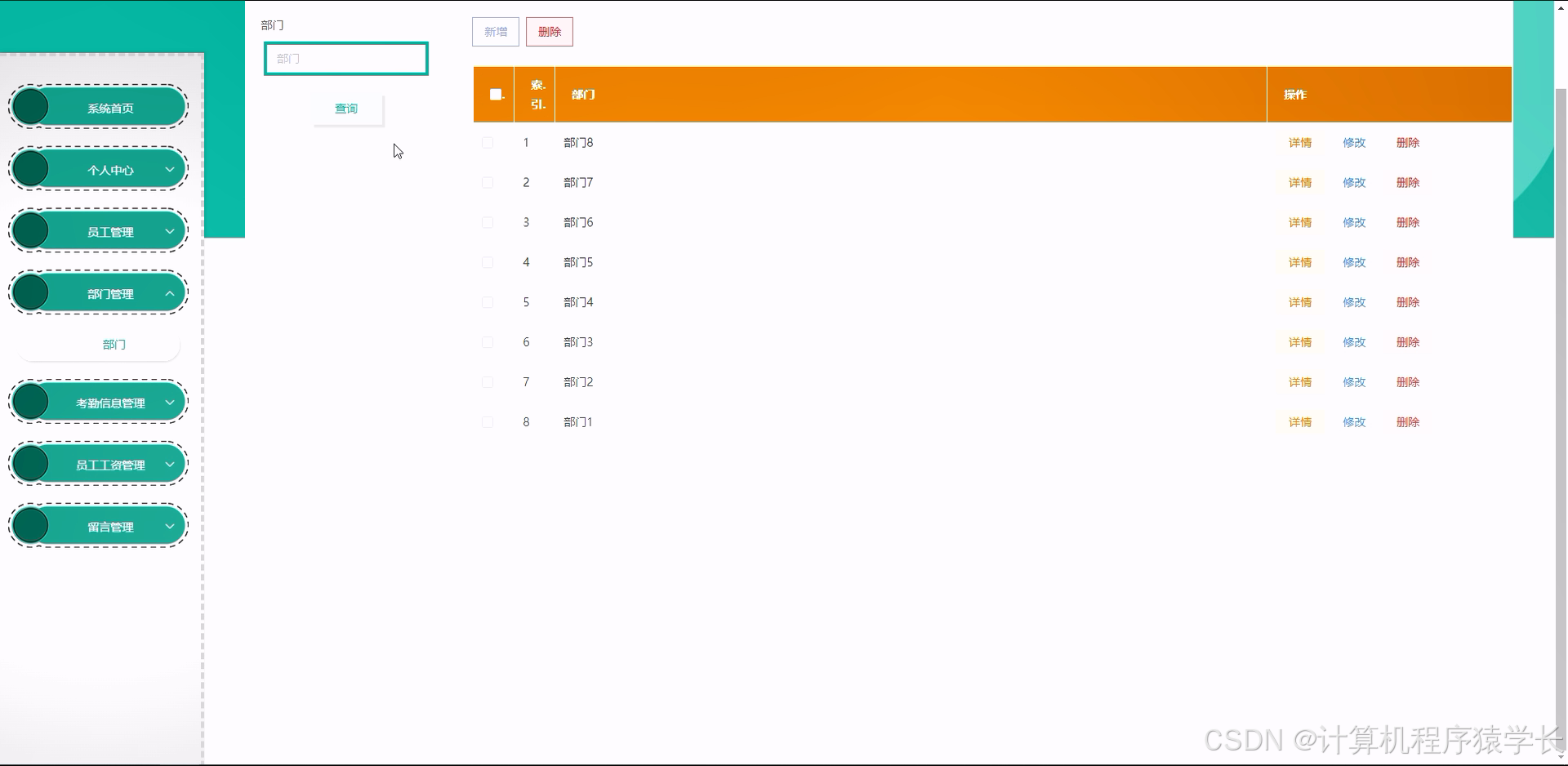Check the checkbox for row 部门1
Image resolution: width=1568 pixels, height=766 pixels.
pos(488,422)
